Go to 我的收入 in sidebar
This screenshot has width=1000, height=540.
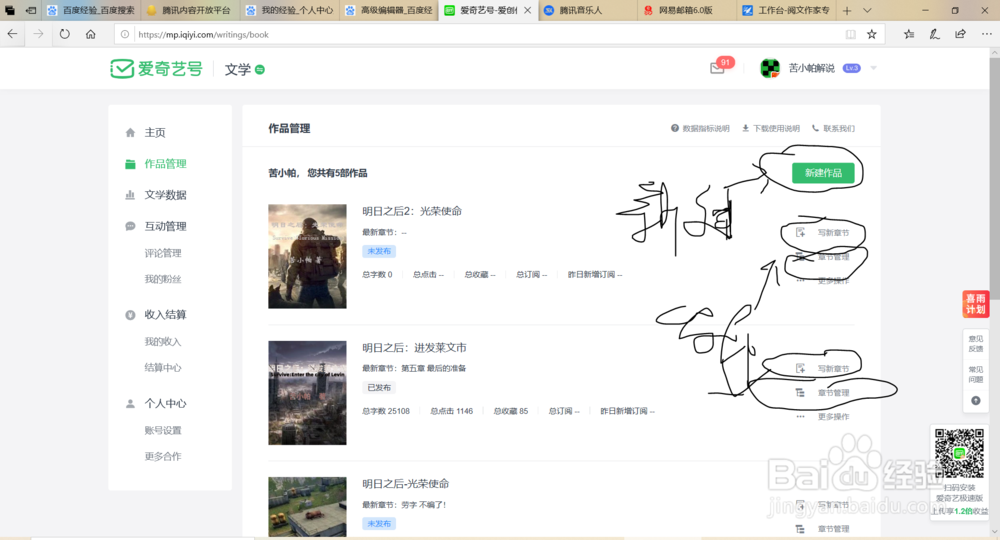pyautogui.click(x=163, y=342)
